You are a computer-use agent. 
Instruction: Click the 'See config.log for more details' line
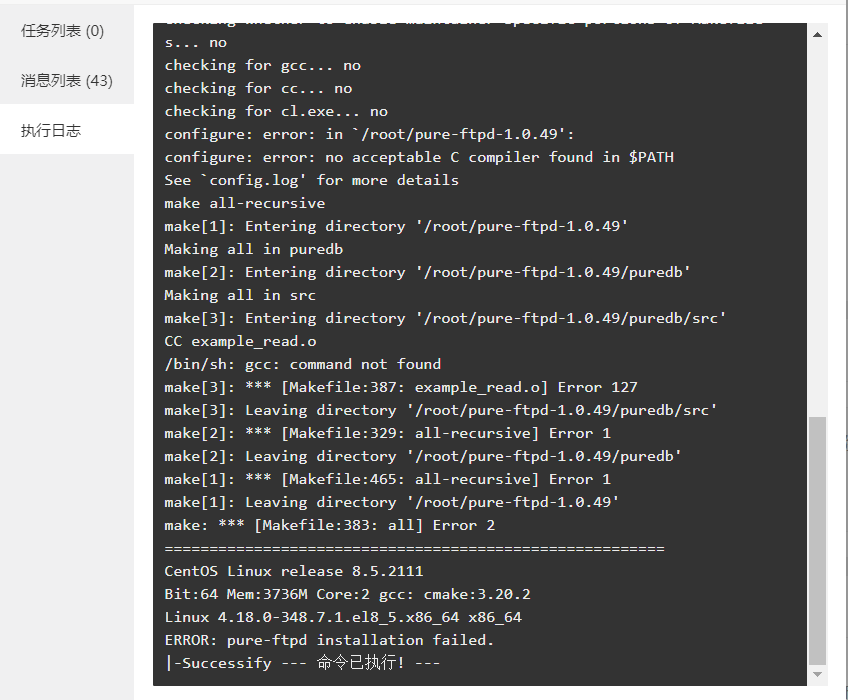pos(312,180)
